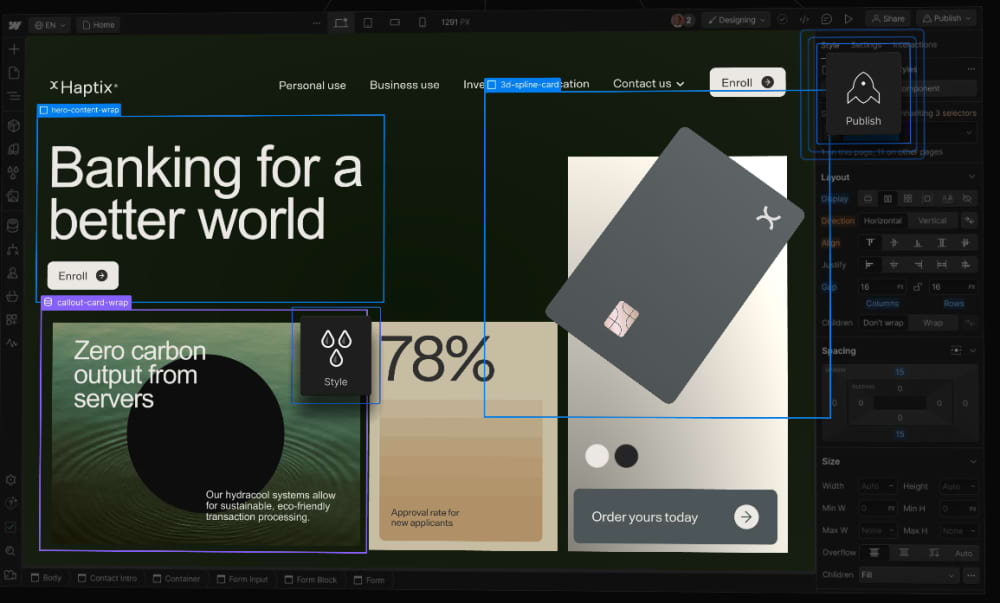Click the column gap 16 input
This screenshot has height=603, width=1000.
881,287
